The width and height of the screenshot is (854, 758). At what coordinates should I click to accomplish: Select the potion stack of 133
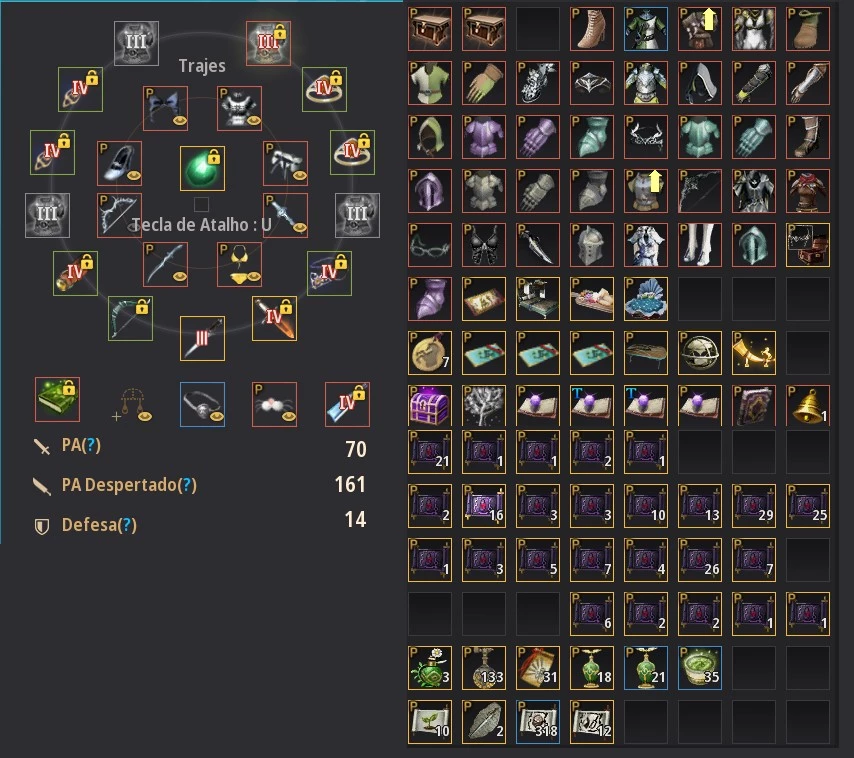click(484, 668)
